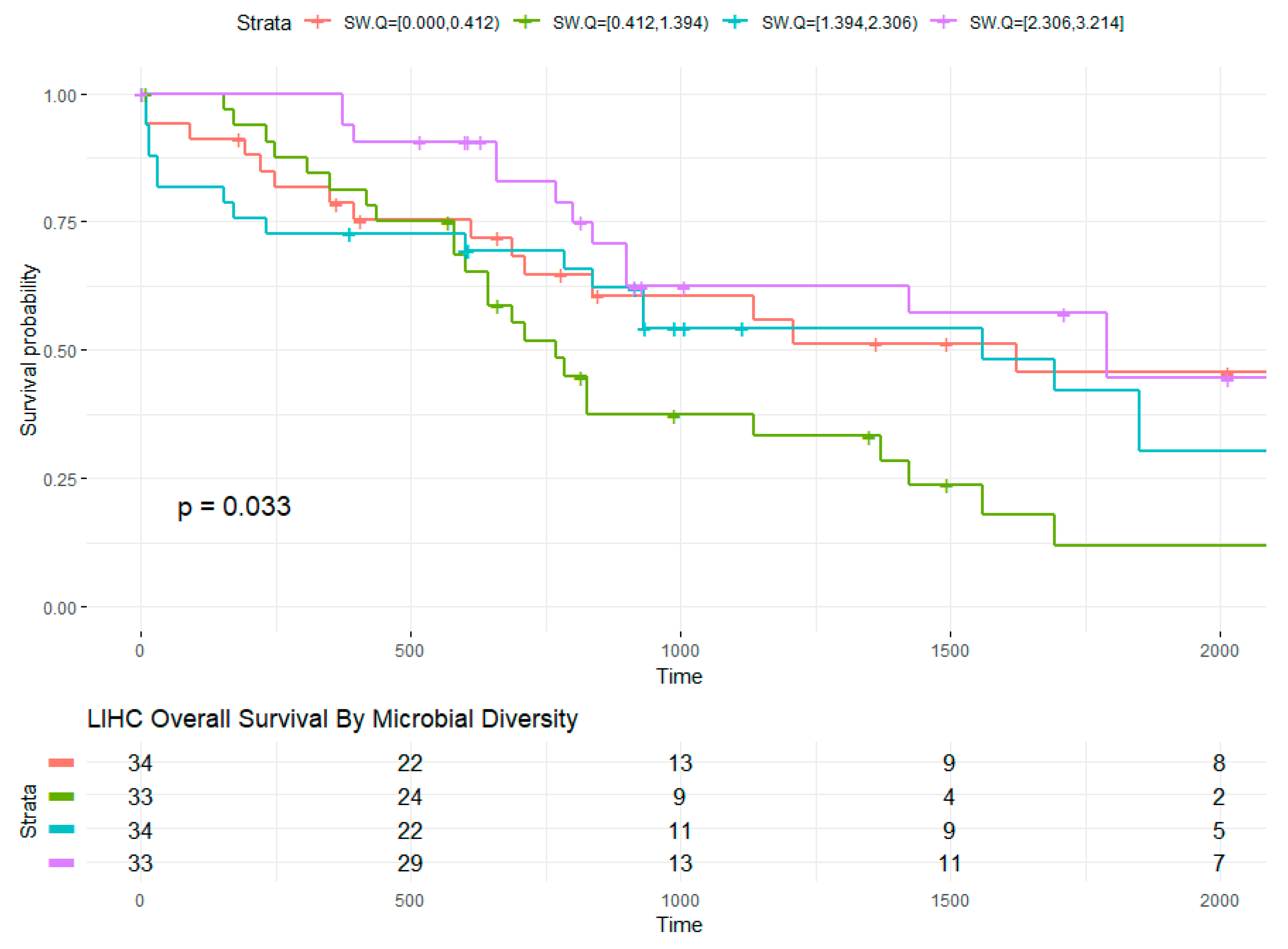Click number 24 in the risk table
This screenshot has width=1288, height=949.
tap(410, 797)
